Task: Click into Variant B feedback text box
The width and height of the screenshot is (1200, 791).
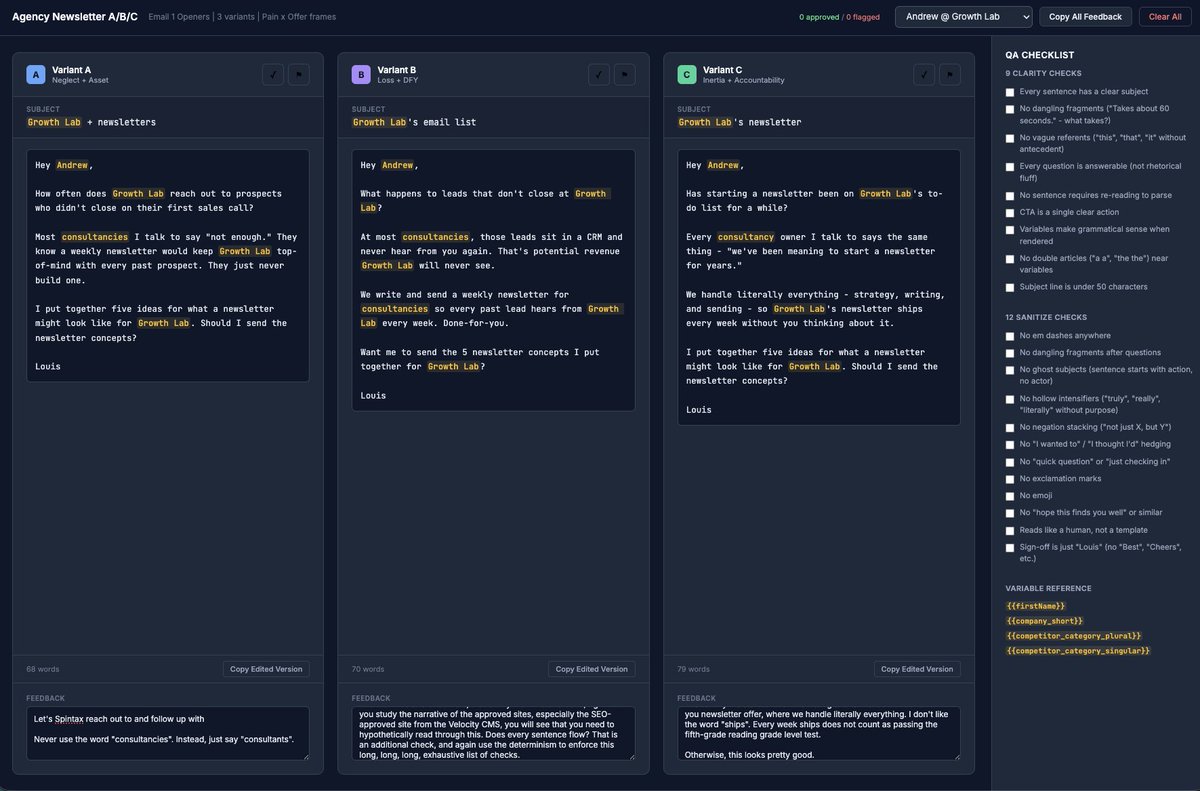Action: pyautogui.click(x=493, y=733)
